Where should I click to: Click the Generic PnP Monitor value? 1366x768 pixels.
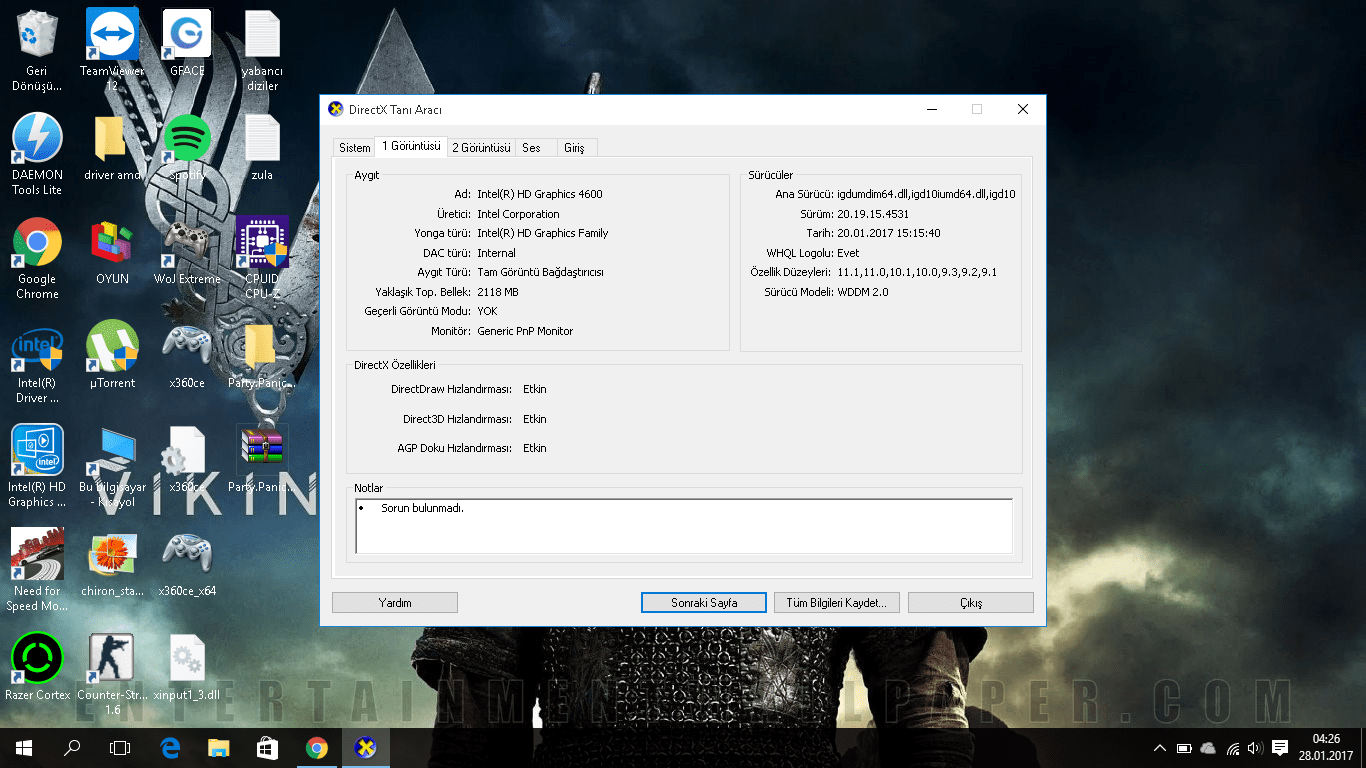(x=525, y=331)
